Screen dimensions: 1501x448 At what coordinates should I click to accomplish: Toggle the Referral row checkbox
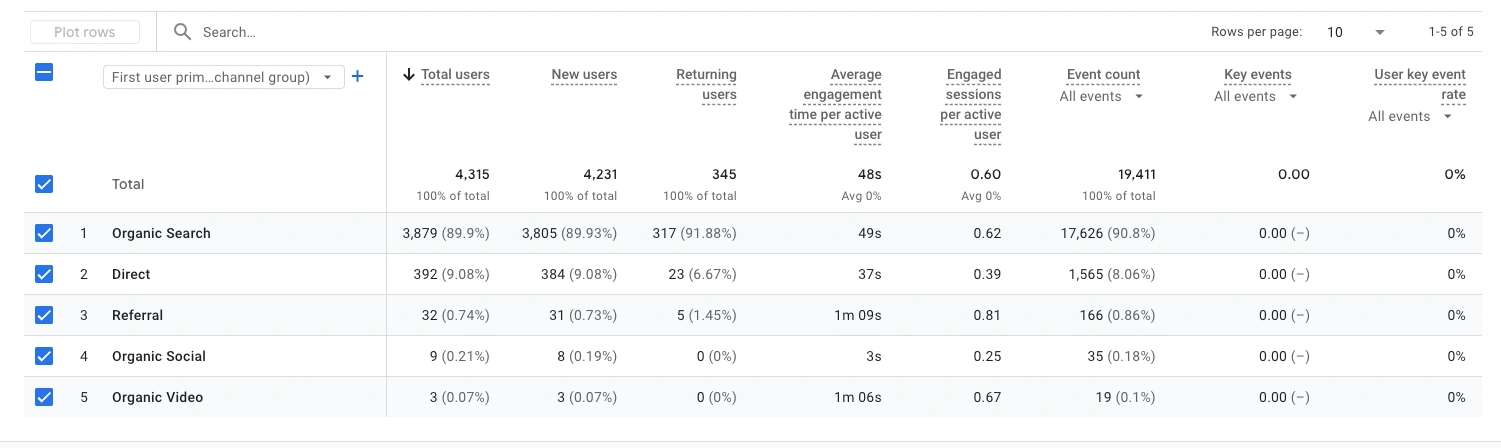pos(44,315)
